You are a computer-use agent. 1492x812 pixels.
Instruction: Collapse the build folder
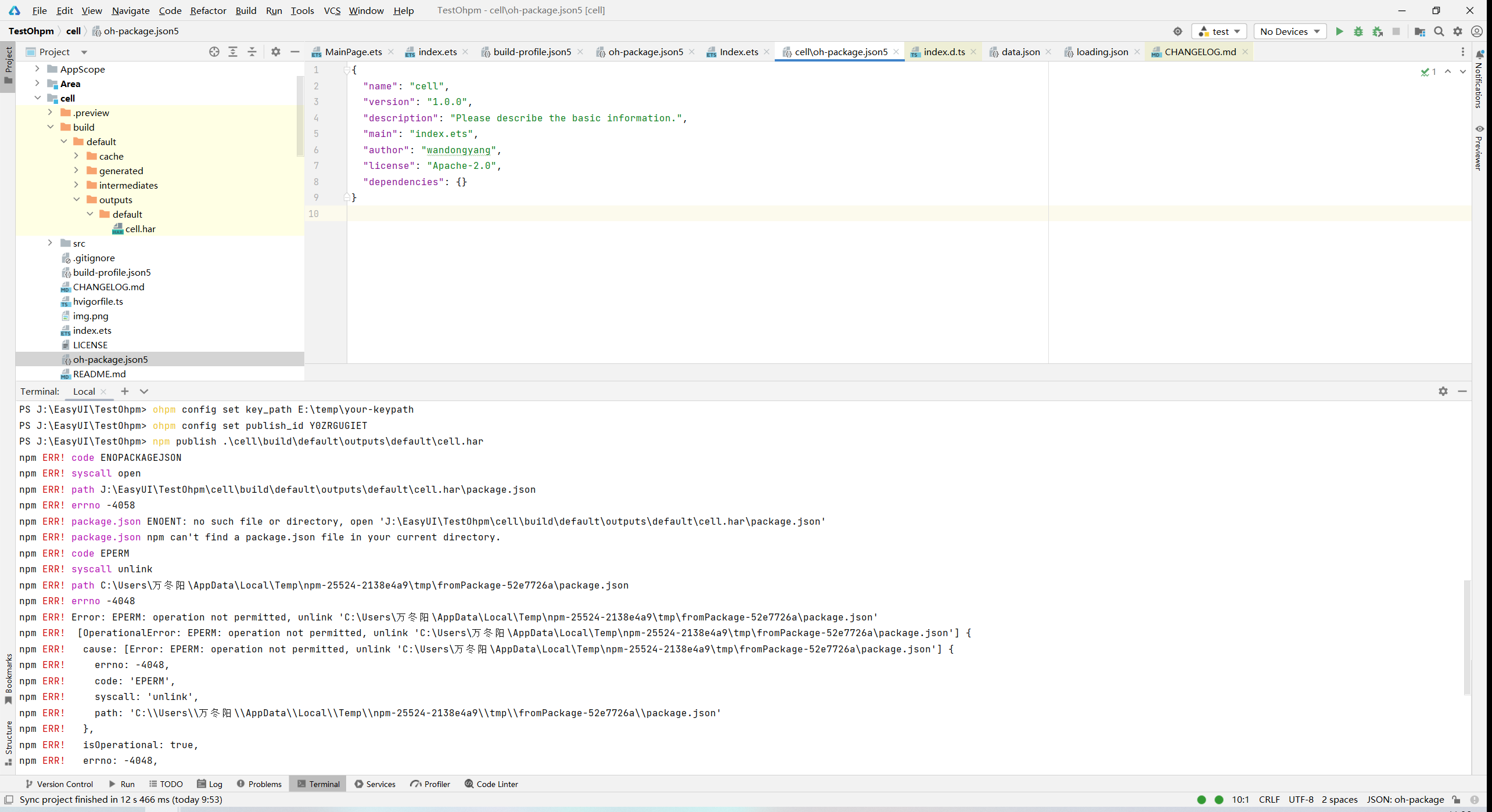pyautogui.click(x=50, y=127)
